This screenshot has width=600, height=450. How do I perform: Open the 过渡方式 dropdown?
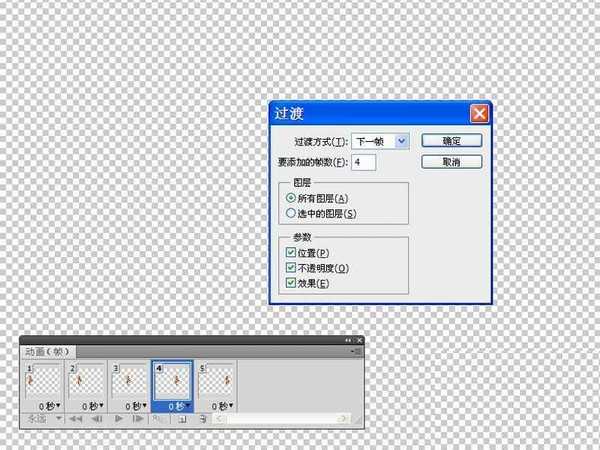[x=380, y=141]
